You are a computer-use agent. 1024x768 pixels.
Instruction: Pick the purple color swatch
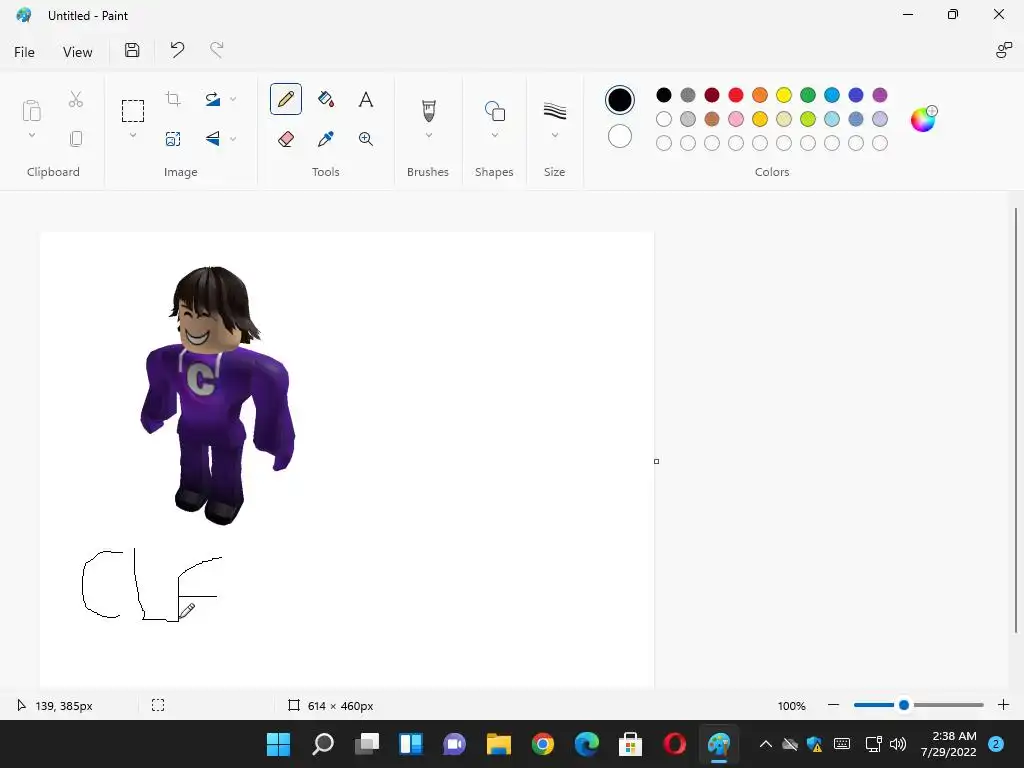click(880, 95)
